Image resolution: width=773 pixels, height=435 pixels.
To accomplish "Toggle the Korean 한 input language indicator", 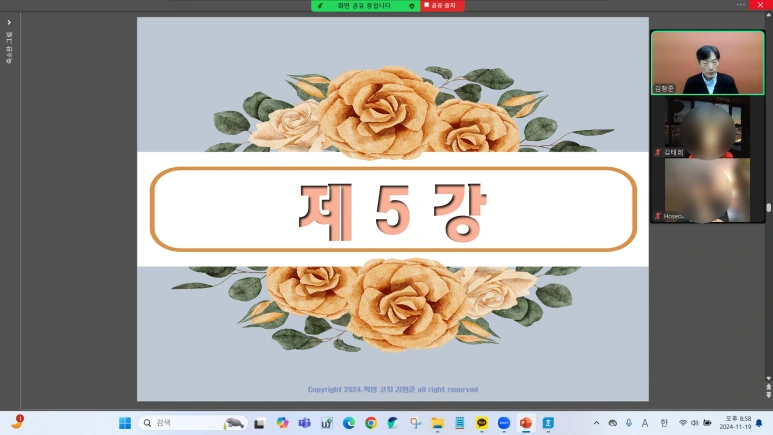I will tap(664, 423).
